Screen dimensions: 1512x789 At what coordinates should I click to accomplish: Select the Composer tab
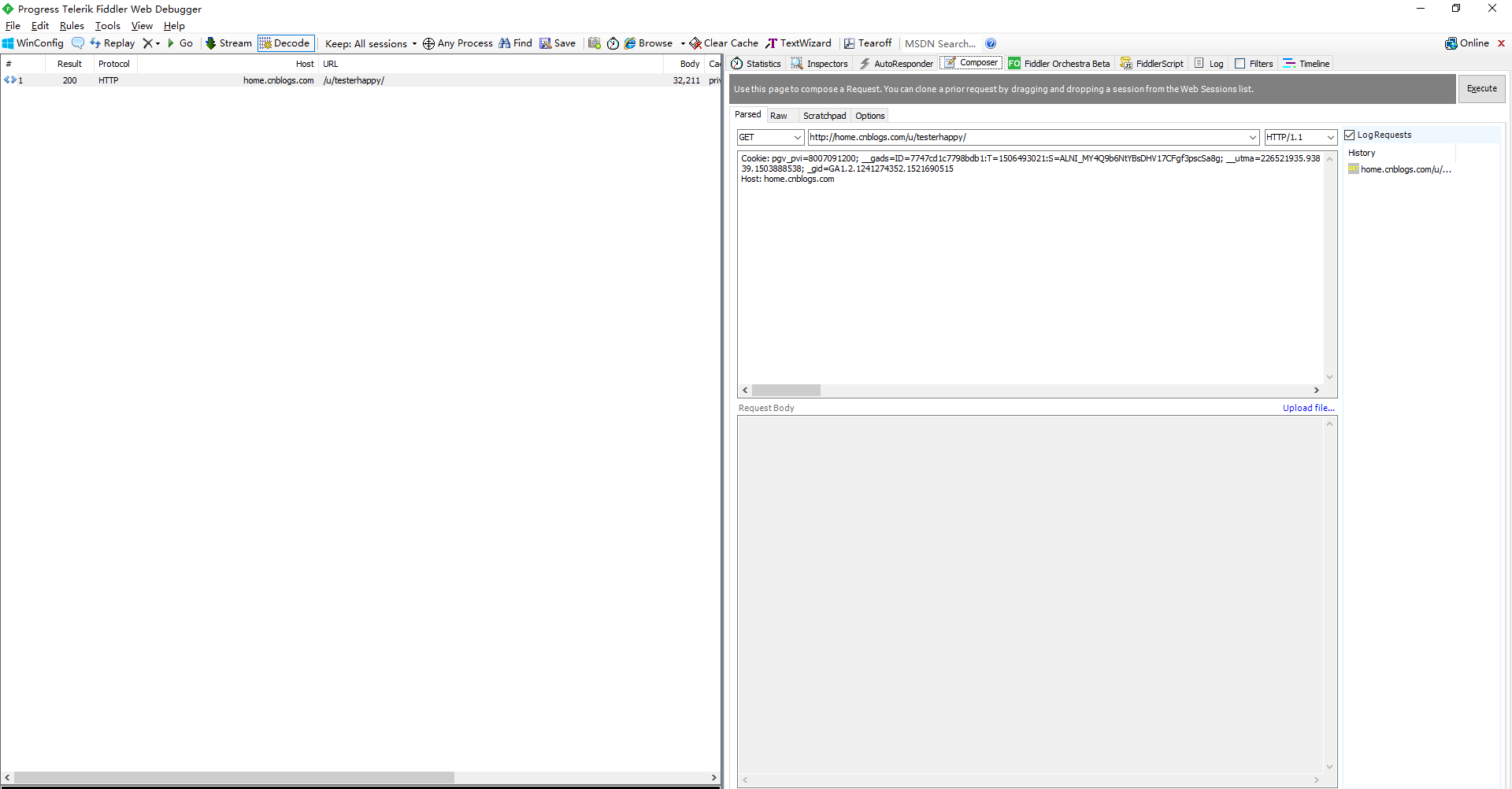[971, 63]
